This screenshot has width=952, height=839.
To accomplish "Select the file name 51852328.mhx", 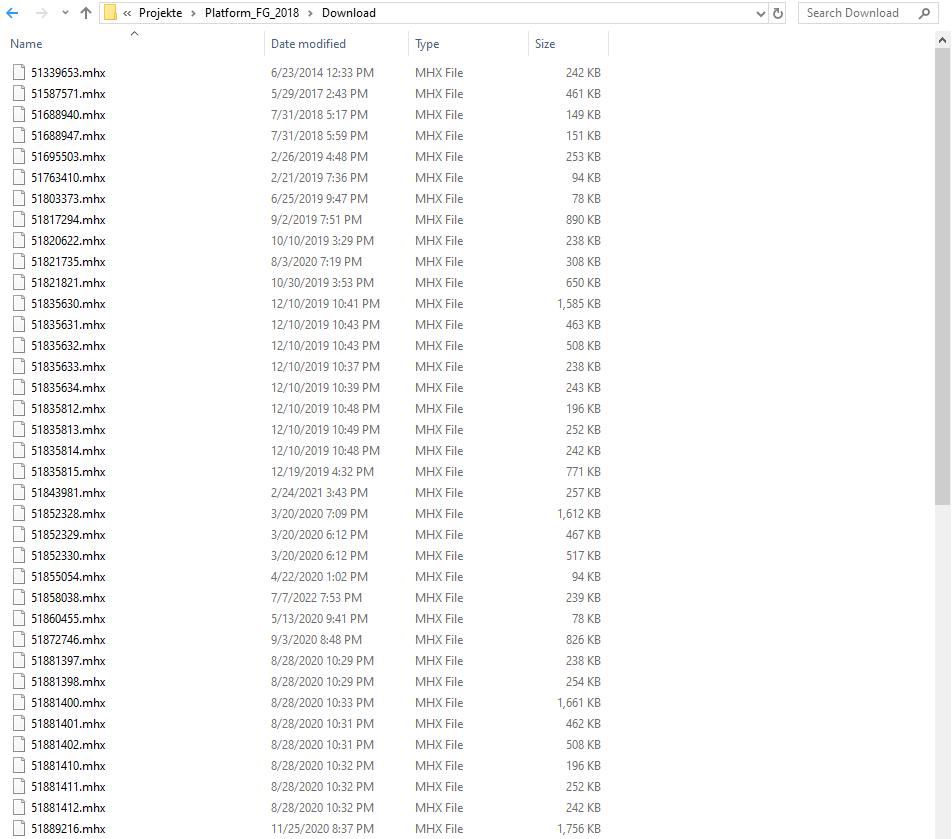I will point(68,514).
